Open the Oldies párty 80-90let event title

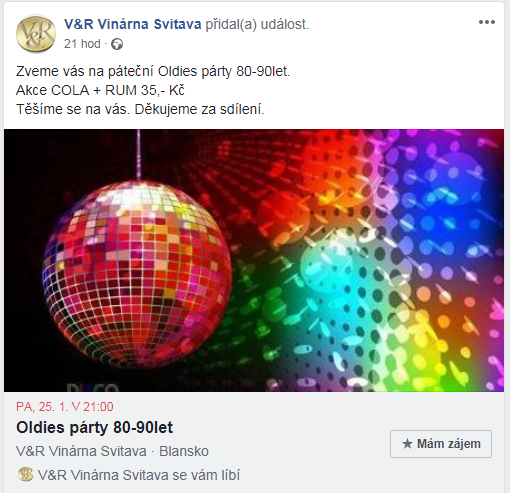coord(94,427)
